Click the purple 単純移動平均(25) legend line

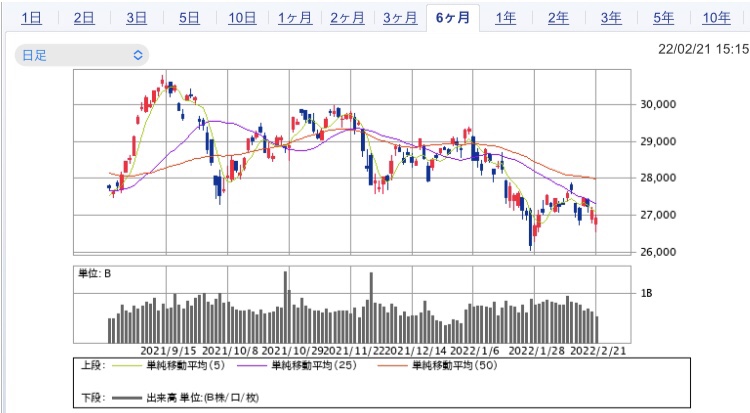252,366
